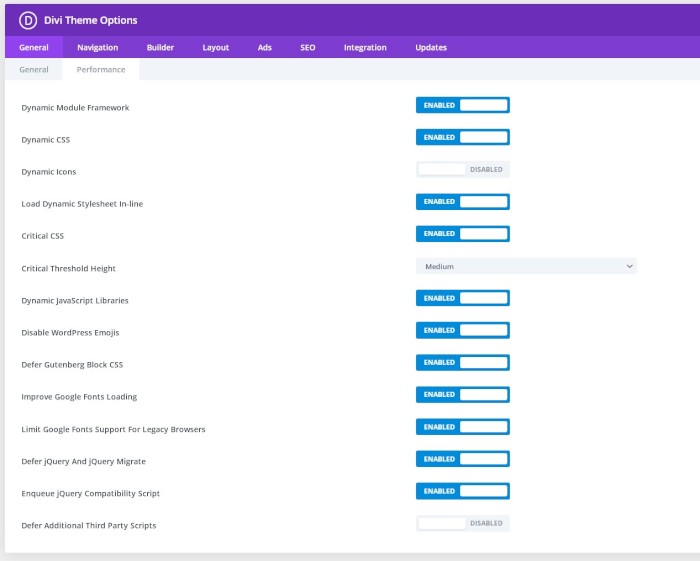
Task: Click Defer jQuery And jQuery Migrate label
Action: (83, 461)
